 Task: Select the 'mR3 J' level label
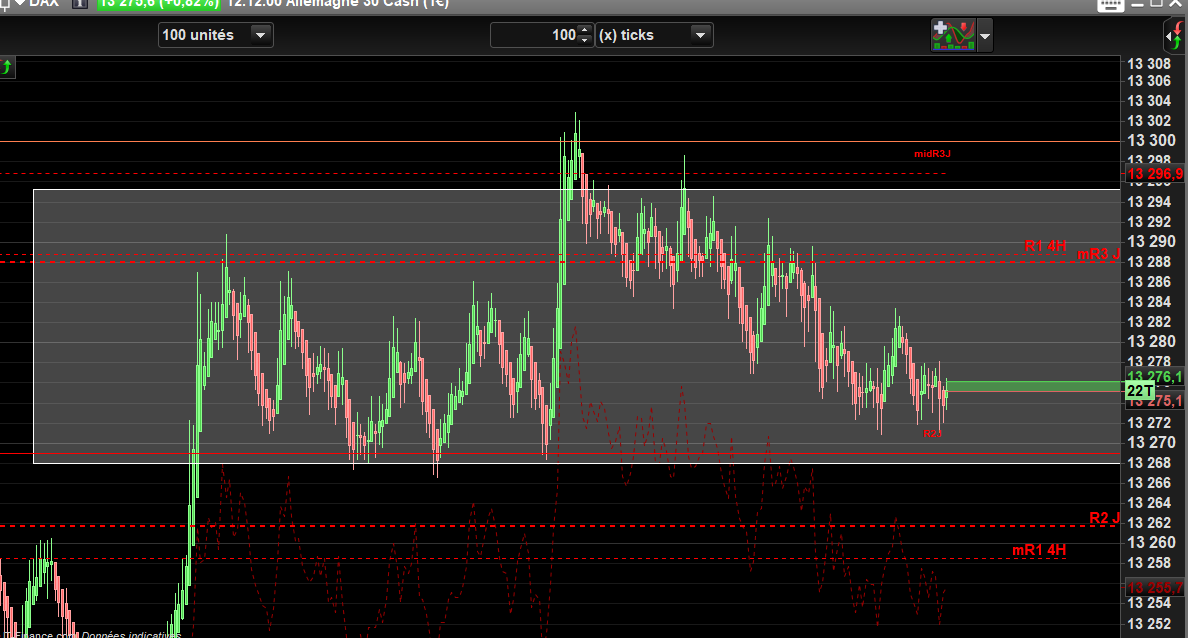click(x=1098, y=254)
